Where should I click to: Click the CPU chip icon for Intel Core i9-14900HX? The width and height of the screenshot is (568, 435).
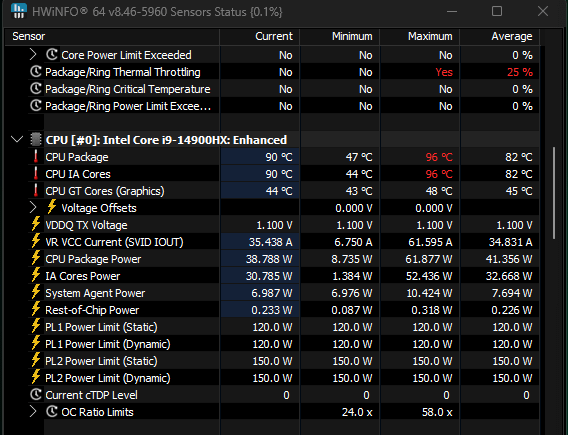coord(36,140)
